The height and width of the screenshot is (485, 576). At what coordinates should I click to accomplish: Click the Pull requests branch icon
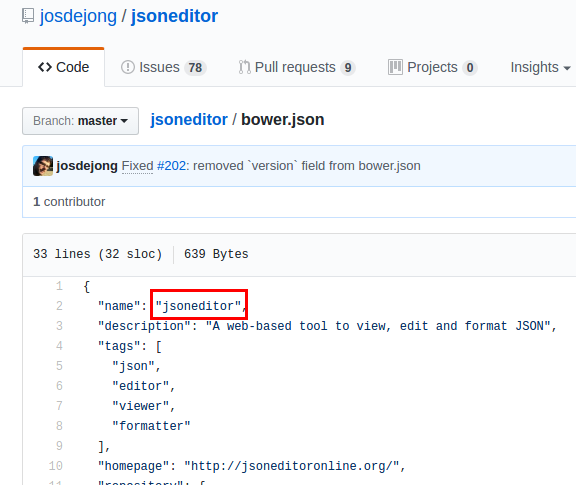(x=245, y=67)
